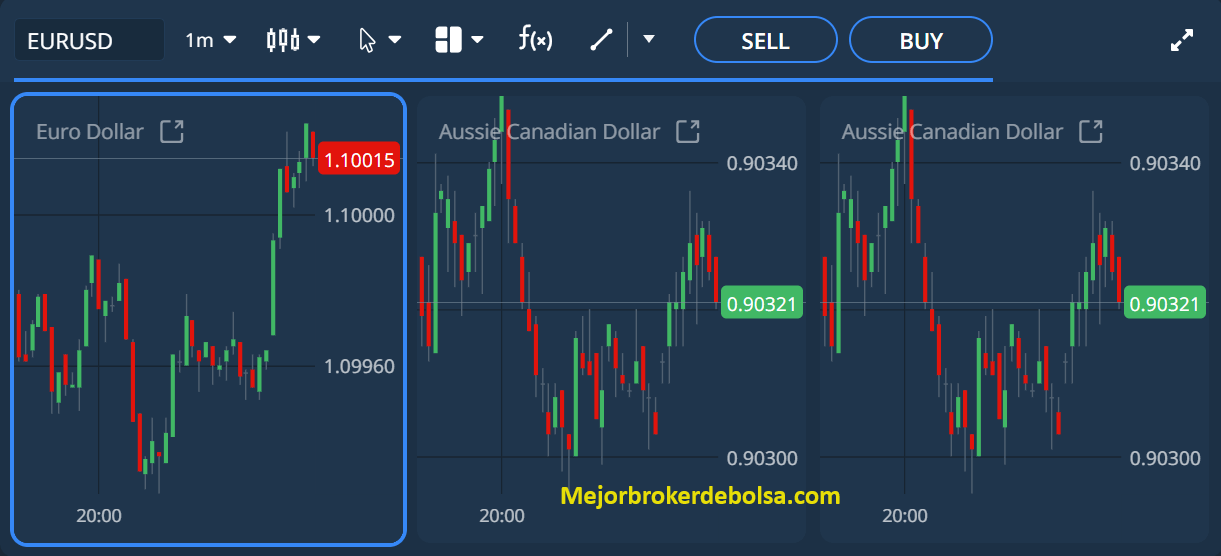Select the cursor pointer tool icon
The width and height of the screenshot is (1221, 556).
(367, 40)
